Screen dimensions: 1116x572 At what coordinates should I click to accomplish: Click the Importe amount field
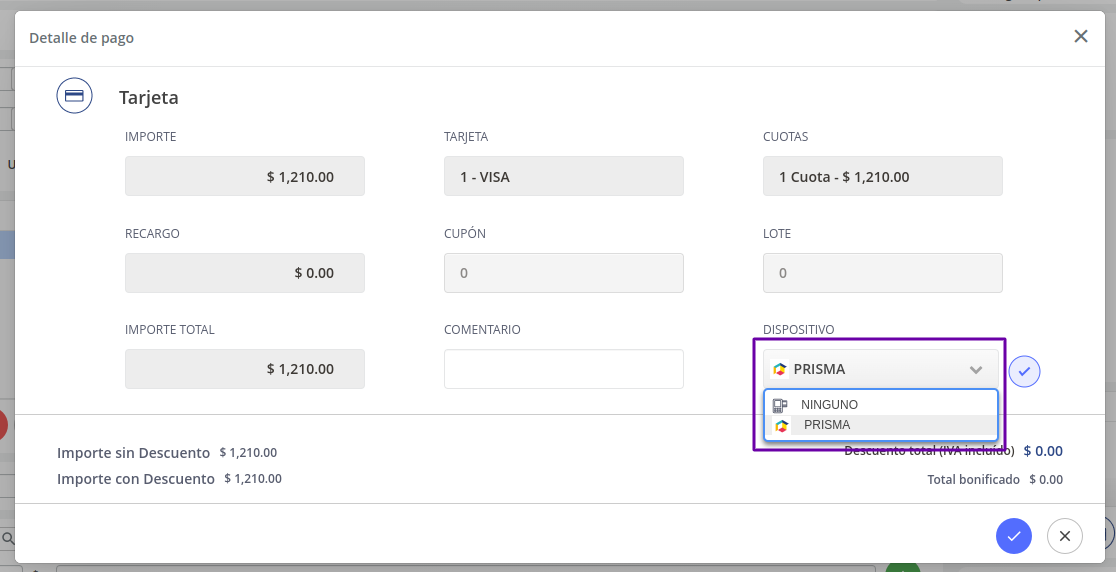(245, 176)
